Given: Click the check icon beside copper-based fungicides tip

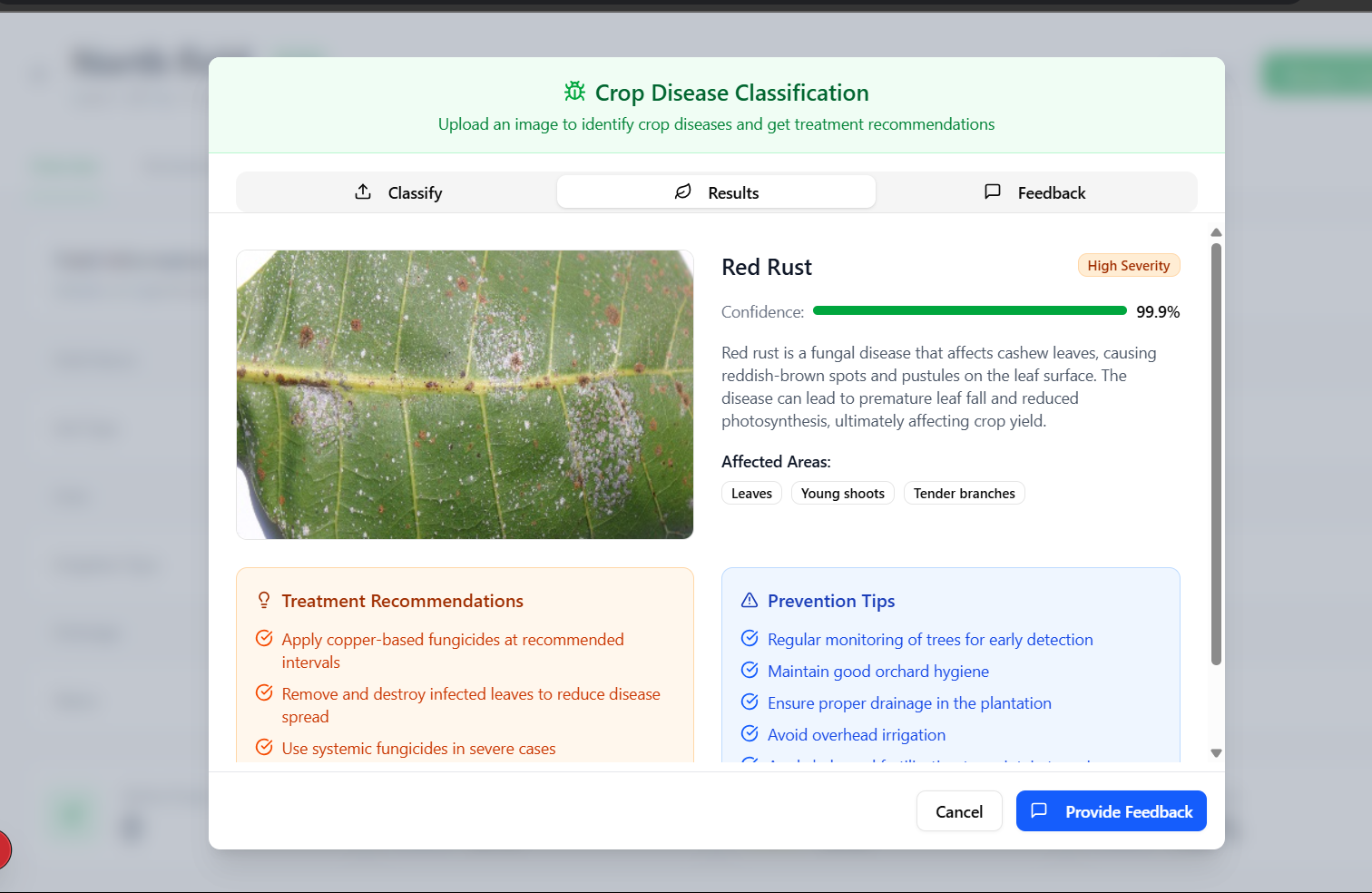Looking at the screenshot, I should point(263,638).
